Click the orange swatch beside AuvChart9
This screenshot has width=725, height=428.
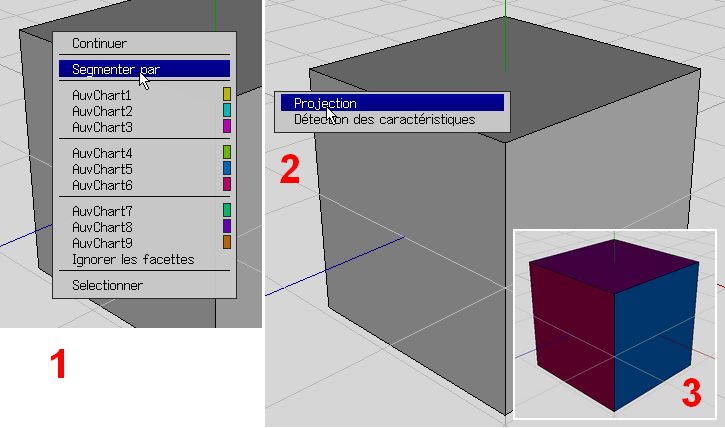tap(227, 242)
